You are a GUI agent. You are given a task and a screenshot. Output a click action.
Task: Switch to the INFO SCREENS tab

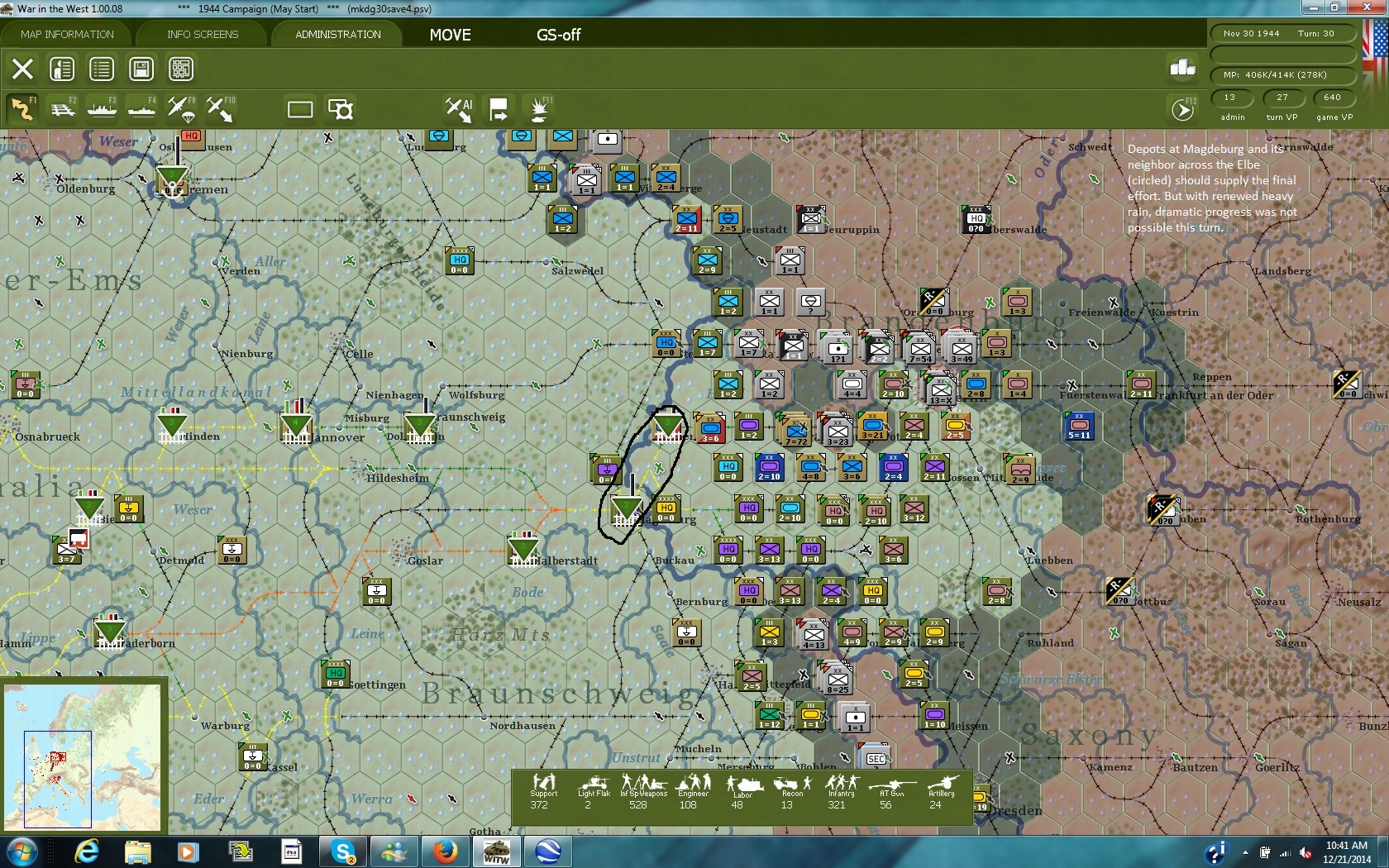pyautogui.click(x=202, y=35)
